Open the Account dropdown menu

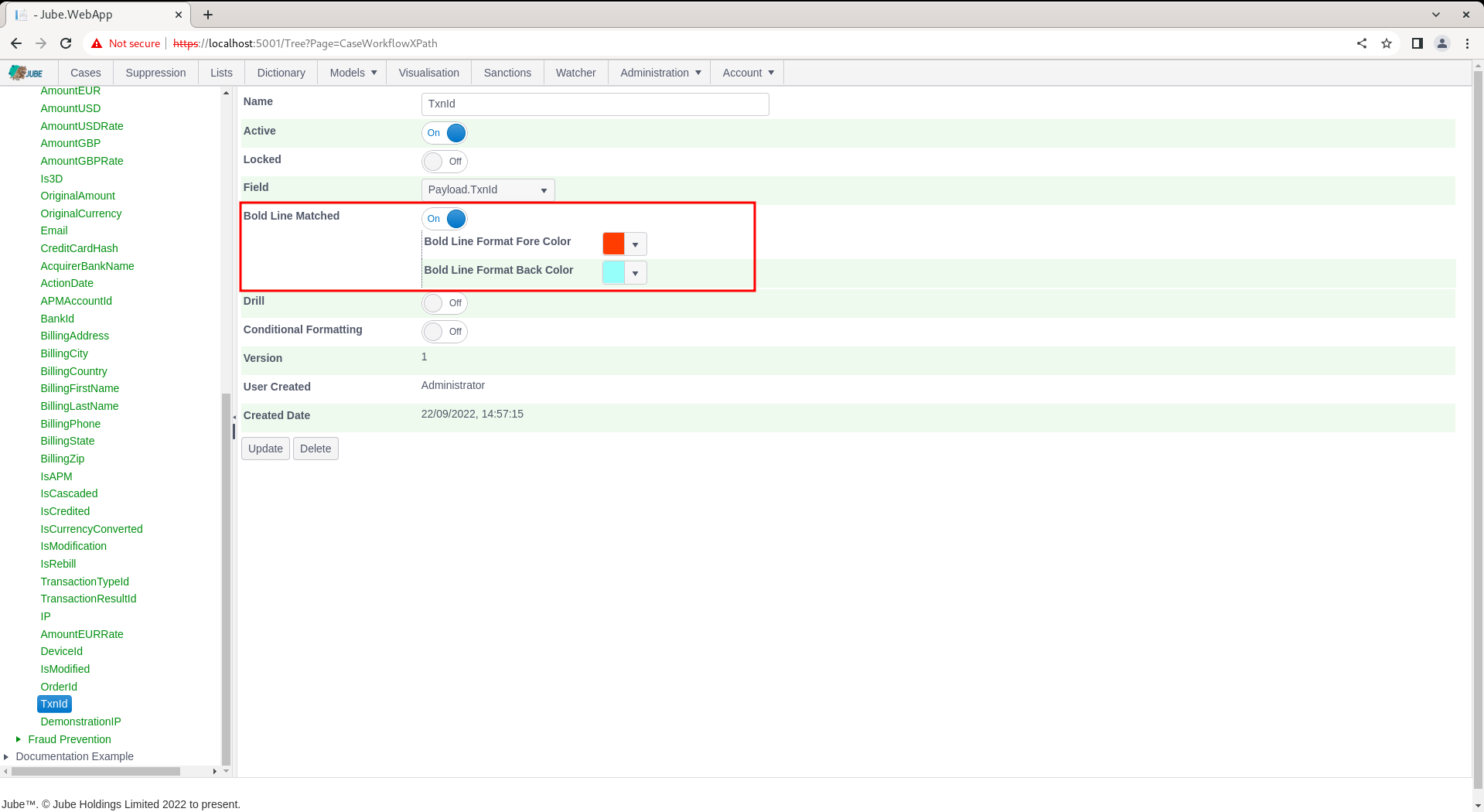748,73
